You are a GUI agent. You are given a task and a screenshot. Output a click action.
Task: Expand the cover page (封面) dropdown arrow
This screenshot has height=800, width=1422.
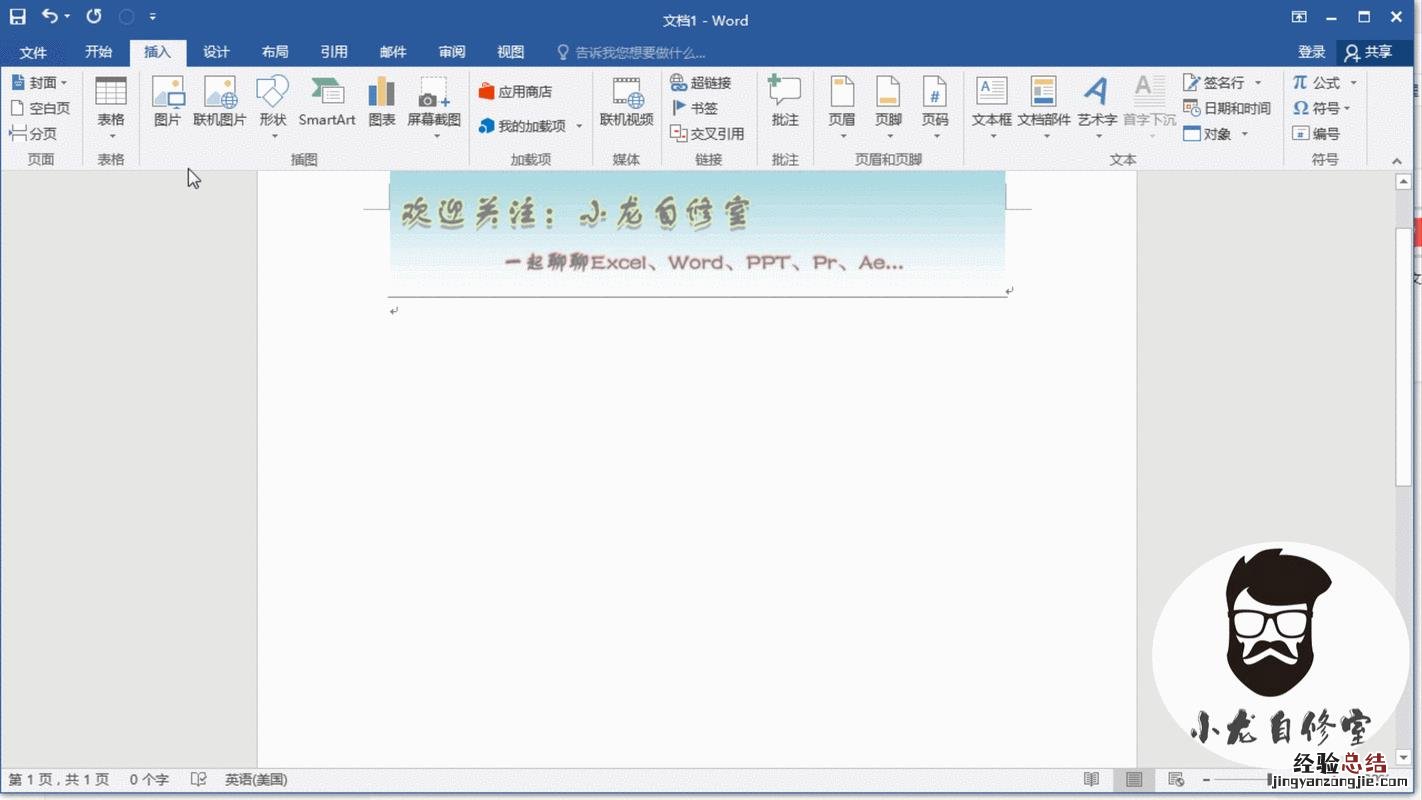[64, 83]
